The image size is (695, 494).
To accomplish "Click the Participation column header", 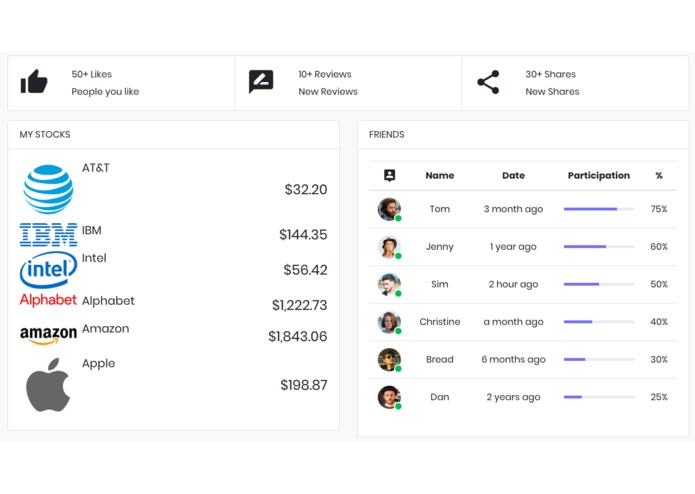I will pyautogui.click(x=599, y=175).
